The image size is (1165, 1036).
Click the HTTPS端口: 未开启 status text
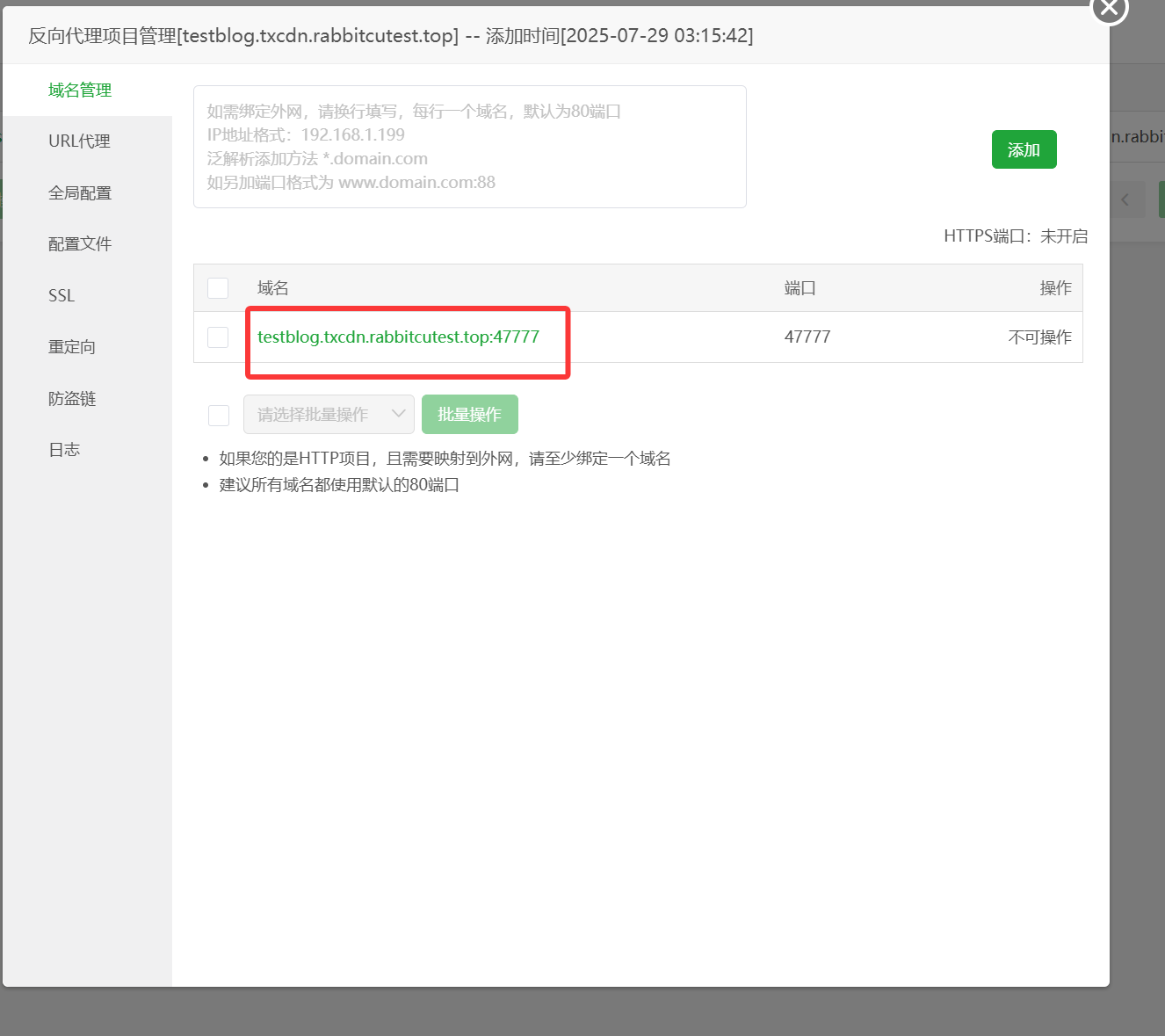tap(1016, 235)
